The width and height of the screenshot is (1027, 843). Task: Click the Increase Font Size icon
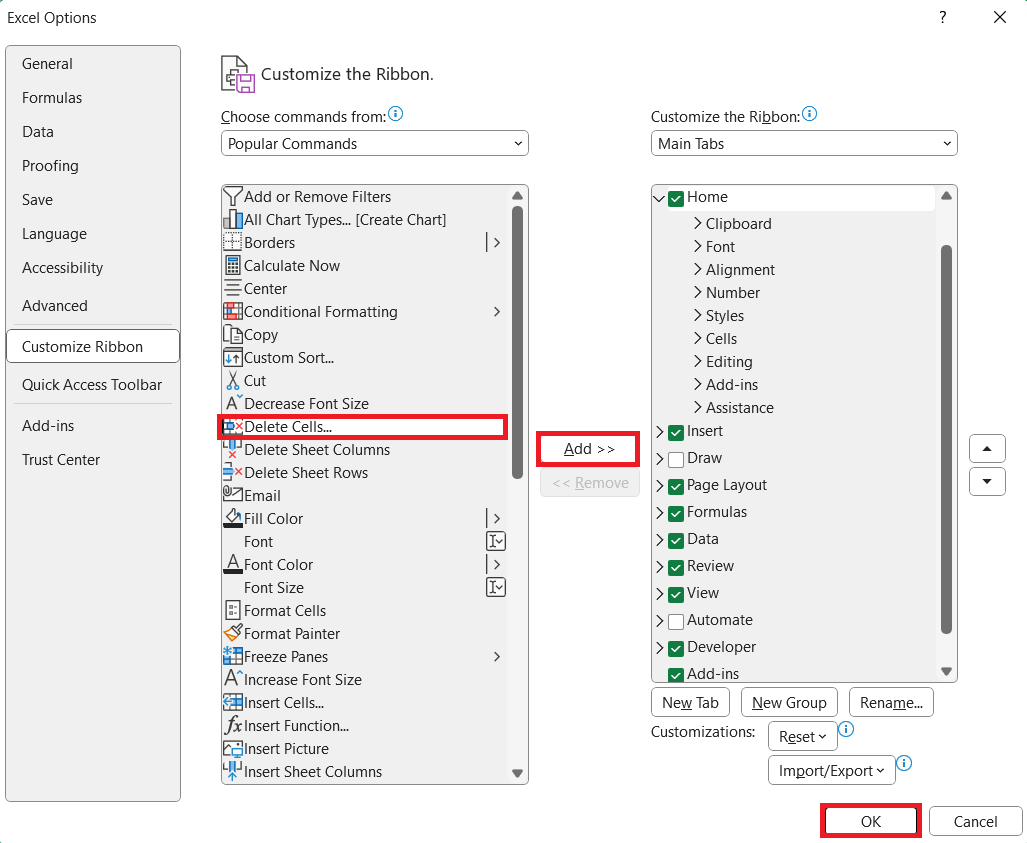(233, 679)
